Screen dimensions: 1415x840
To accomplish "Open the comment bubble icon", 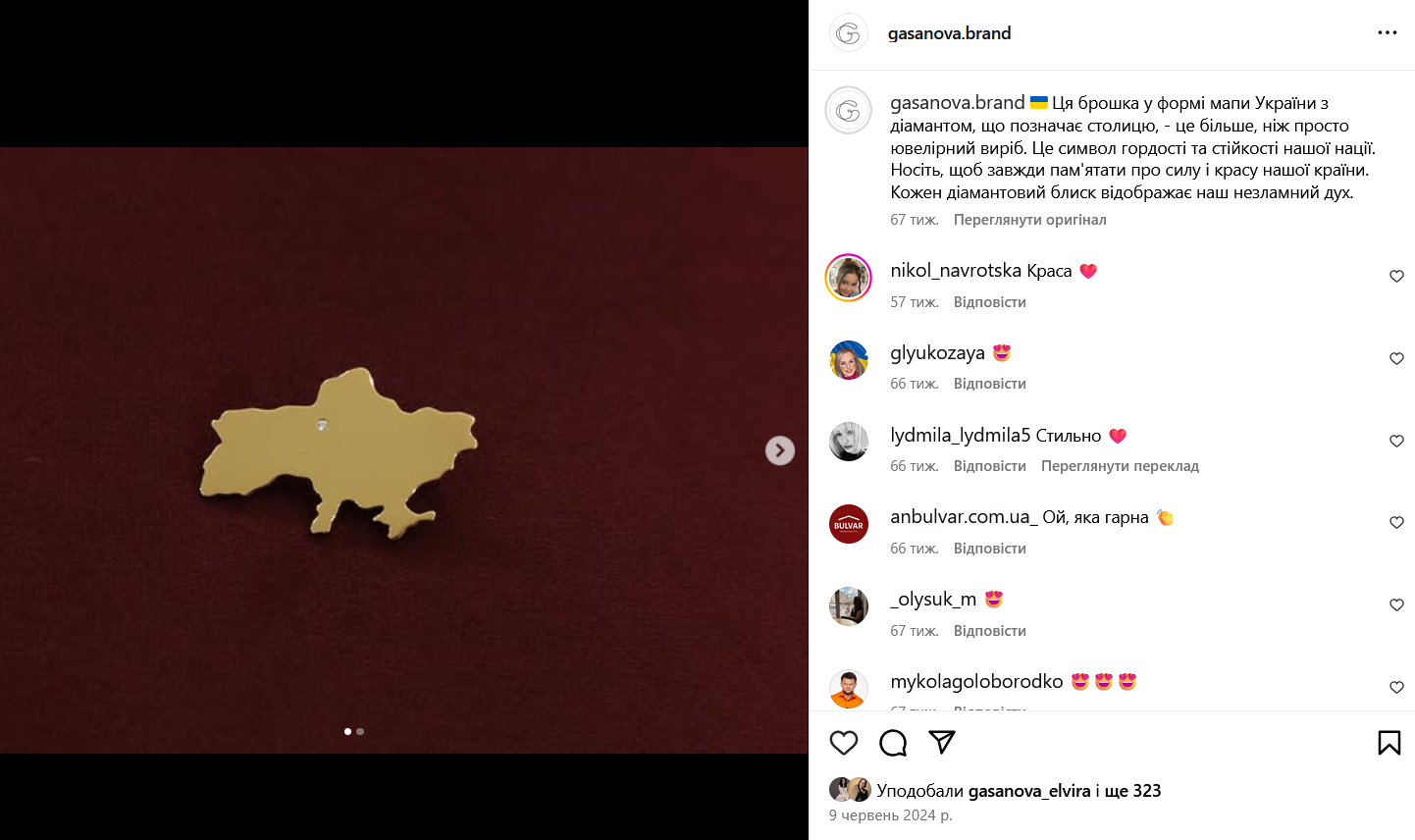I will pyautogui.click(x=893, y=743).
